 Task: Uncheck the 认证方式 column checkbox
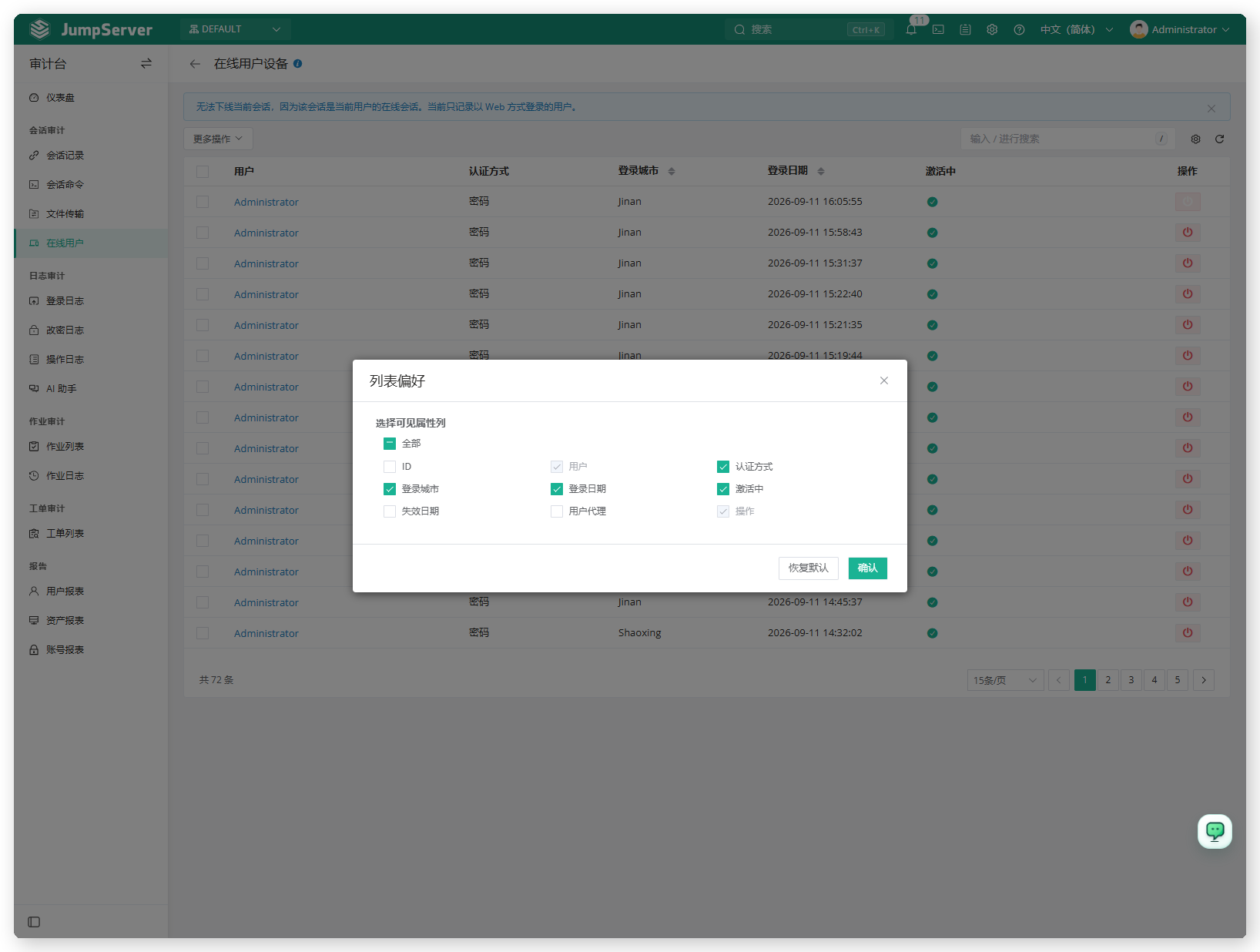tap(723, 467)
